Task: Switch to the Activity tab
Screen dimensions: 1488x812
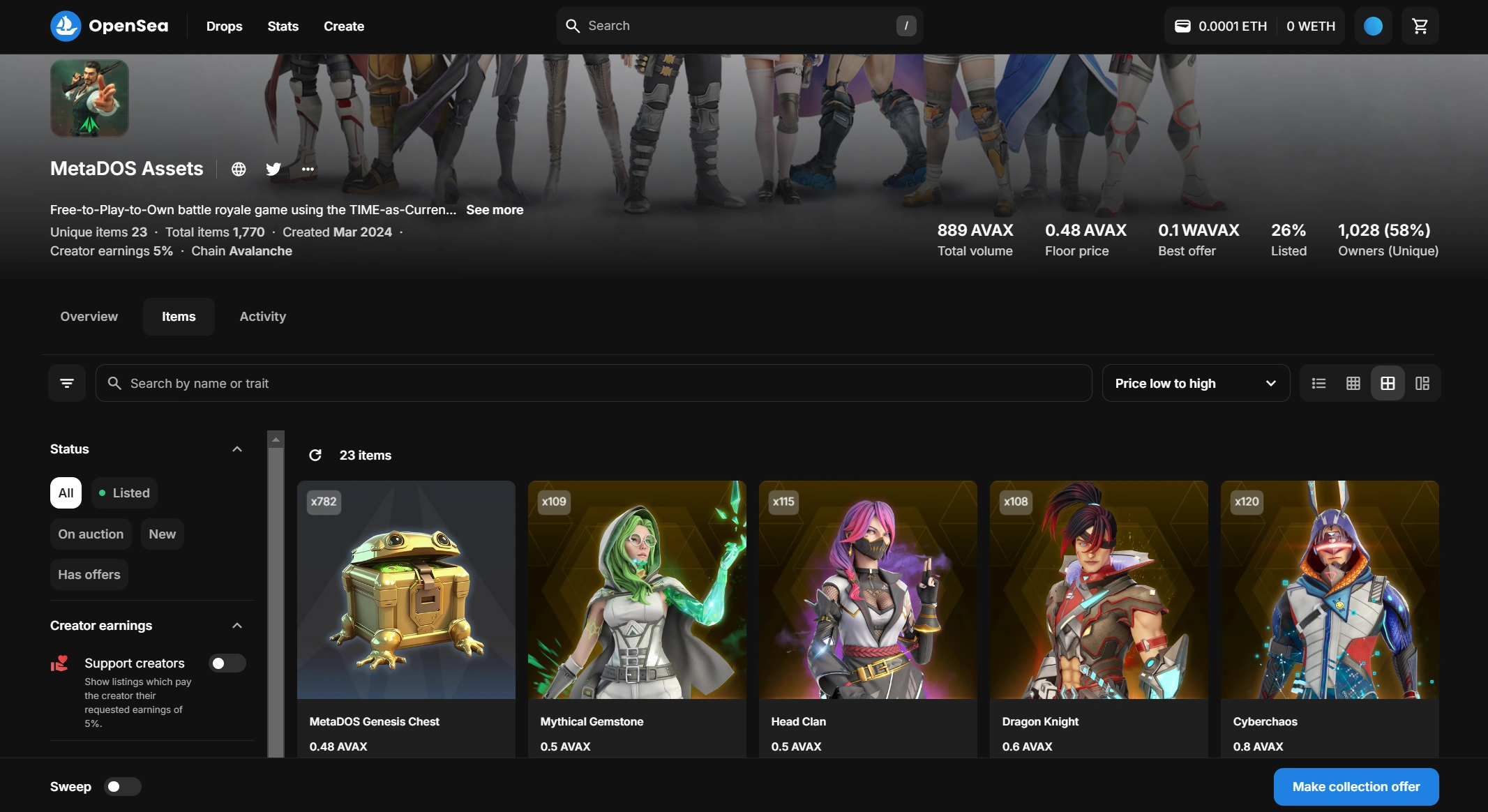Action: (262, 316)
